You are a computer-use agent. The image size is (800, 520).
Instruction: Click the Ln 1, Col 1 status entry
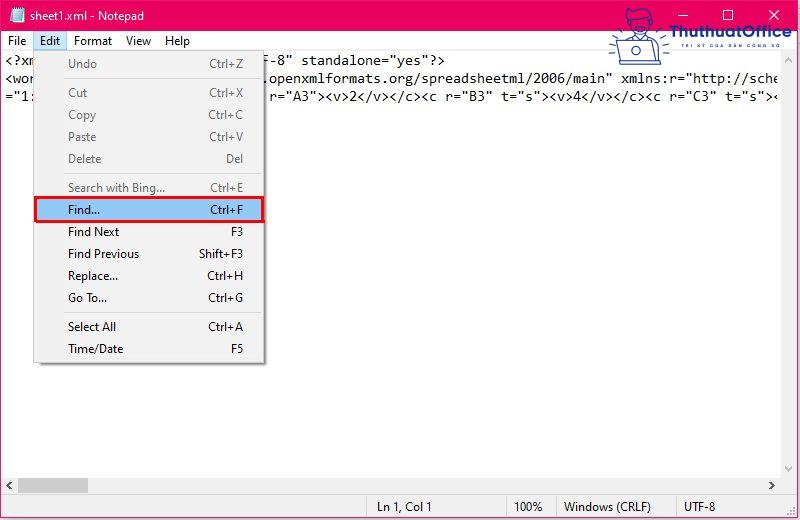pos(404,507)
